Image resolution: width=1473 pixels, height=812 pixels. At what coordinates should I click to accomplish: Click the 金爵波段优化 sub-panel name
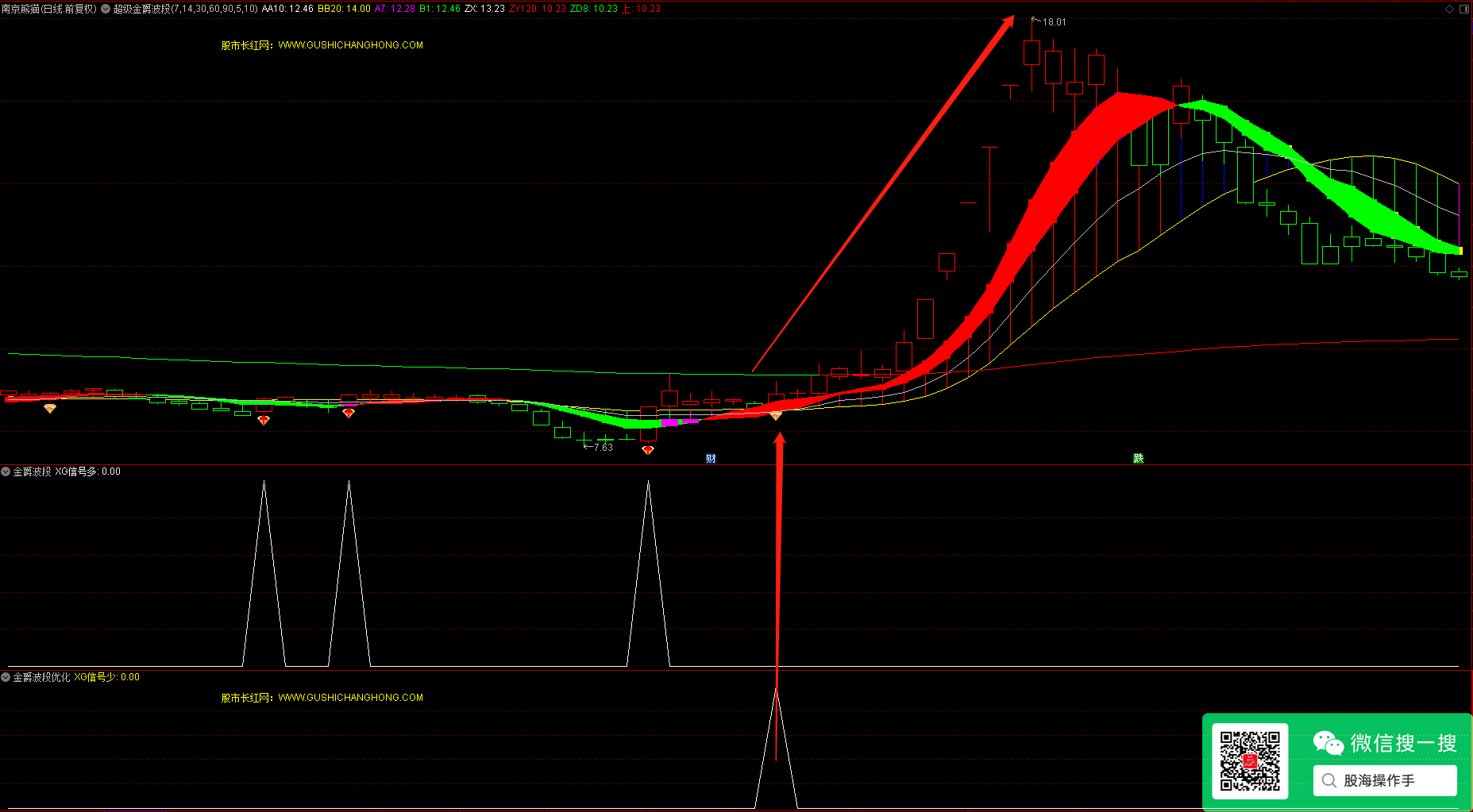(x=41, y=677)
